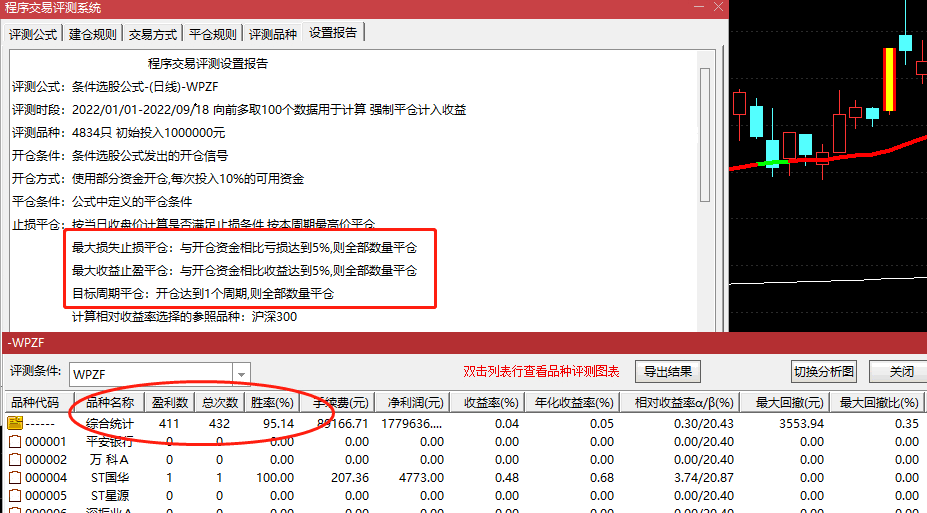Click the 432 total count cell

(219, 424)
